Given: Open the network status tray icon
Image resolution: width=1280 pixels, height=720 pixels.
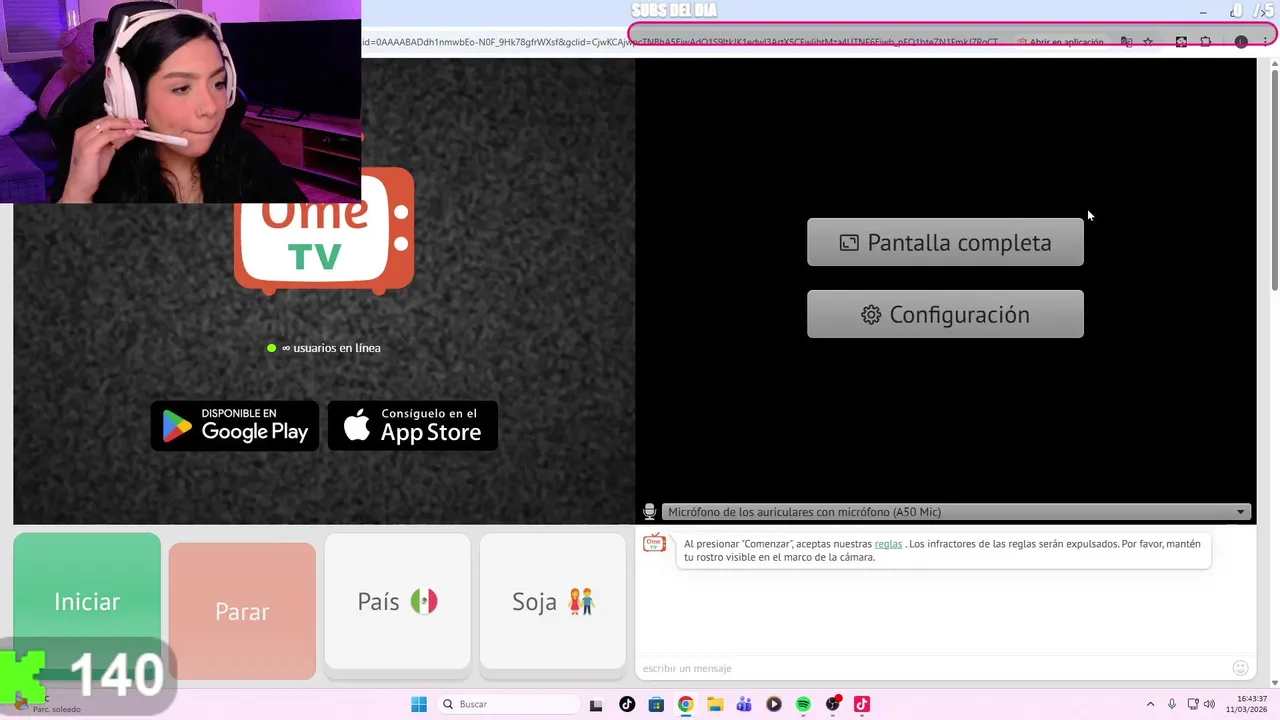Looking at the screenshot, I should (1193, 704).
